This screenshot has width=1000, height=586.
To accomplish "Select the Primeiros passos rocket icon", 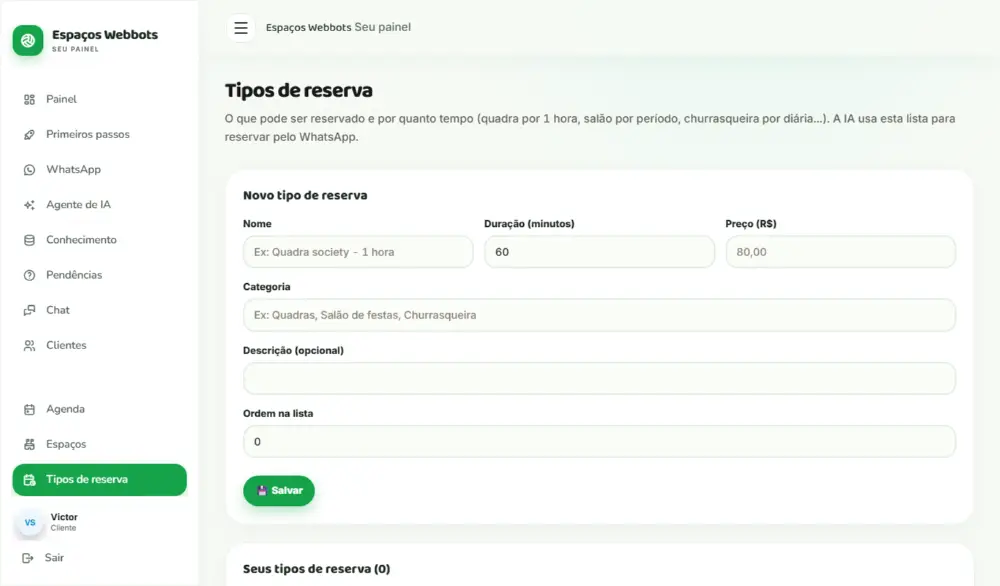I will pyautogui.click(x=29, y=135).
